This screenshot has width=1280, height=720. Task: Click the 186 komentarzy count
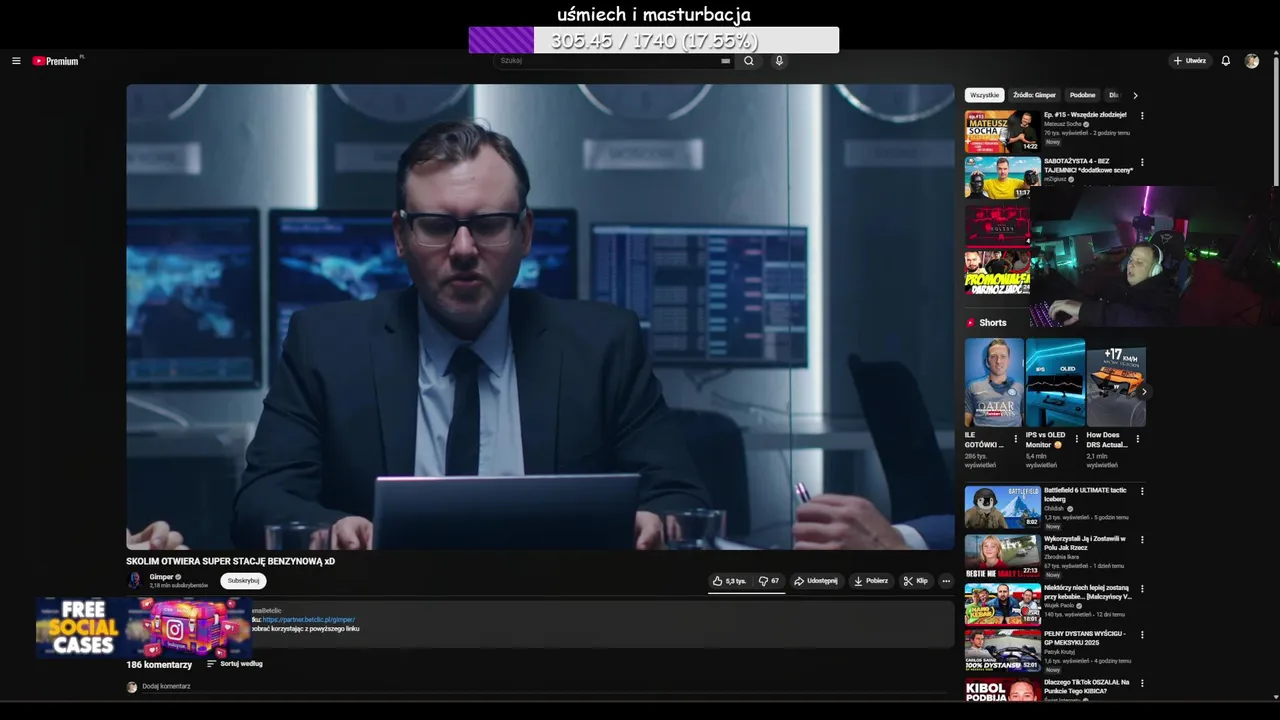(x=159, y=664)
